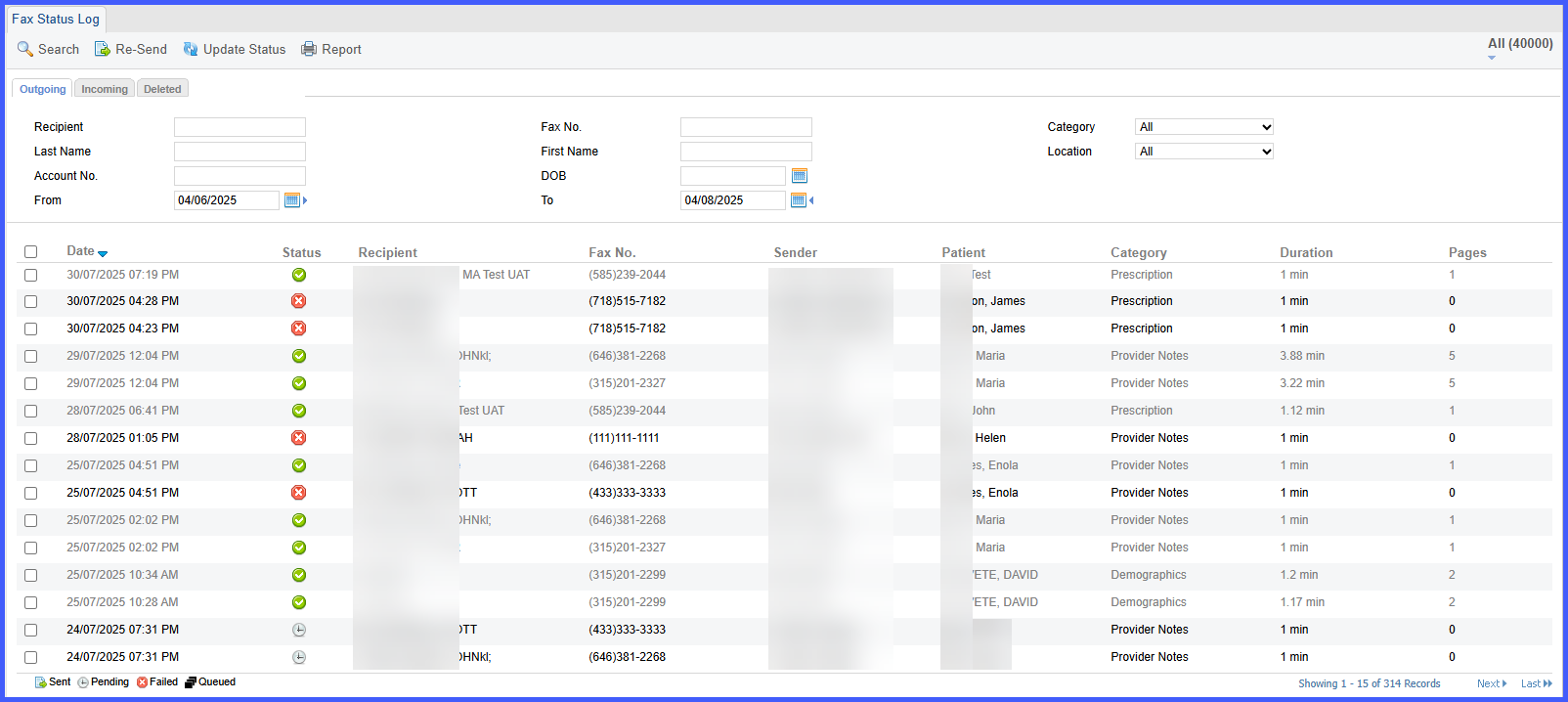Click Demographics in 25/07/2025 10:34 AM row

click(x=1149, y=575)
